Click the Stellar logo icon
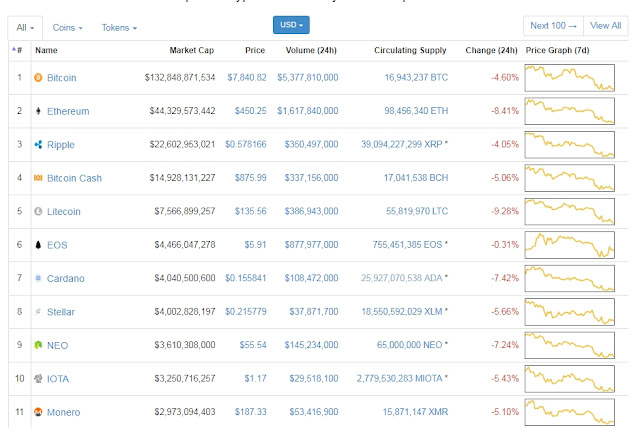 click(x=38, y=311)
